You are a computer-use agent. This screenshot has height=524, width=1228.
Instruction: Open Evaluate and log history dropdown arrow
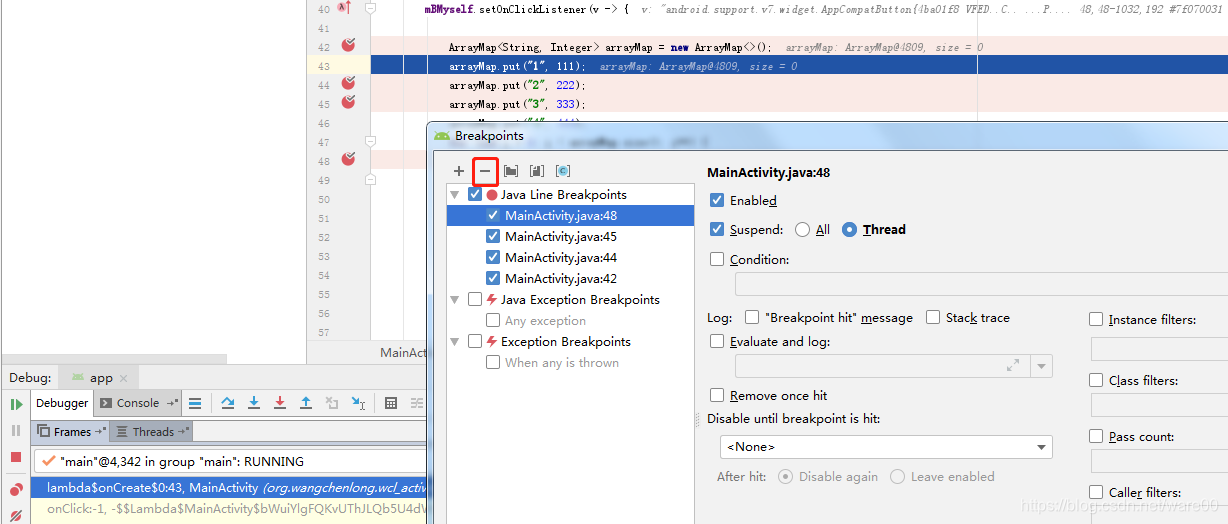pyautogui.click(x=1042, y=366)
